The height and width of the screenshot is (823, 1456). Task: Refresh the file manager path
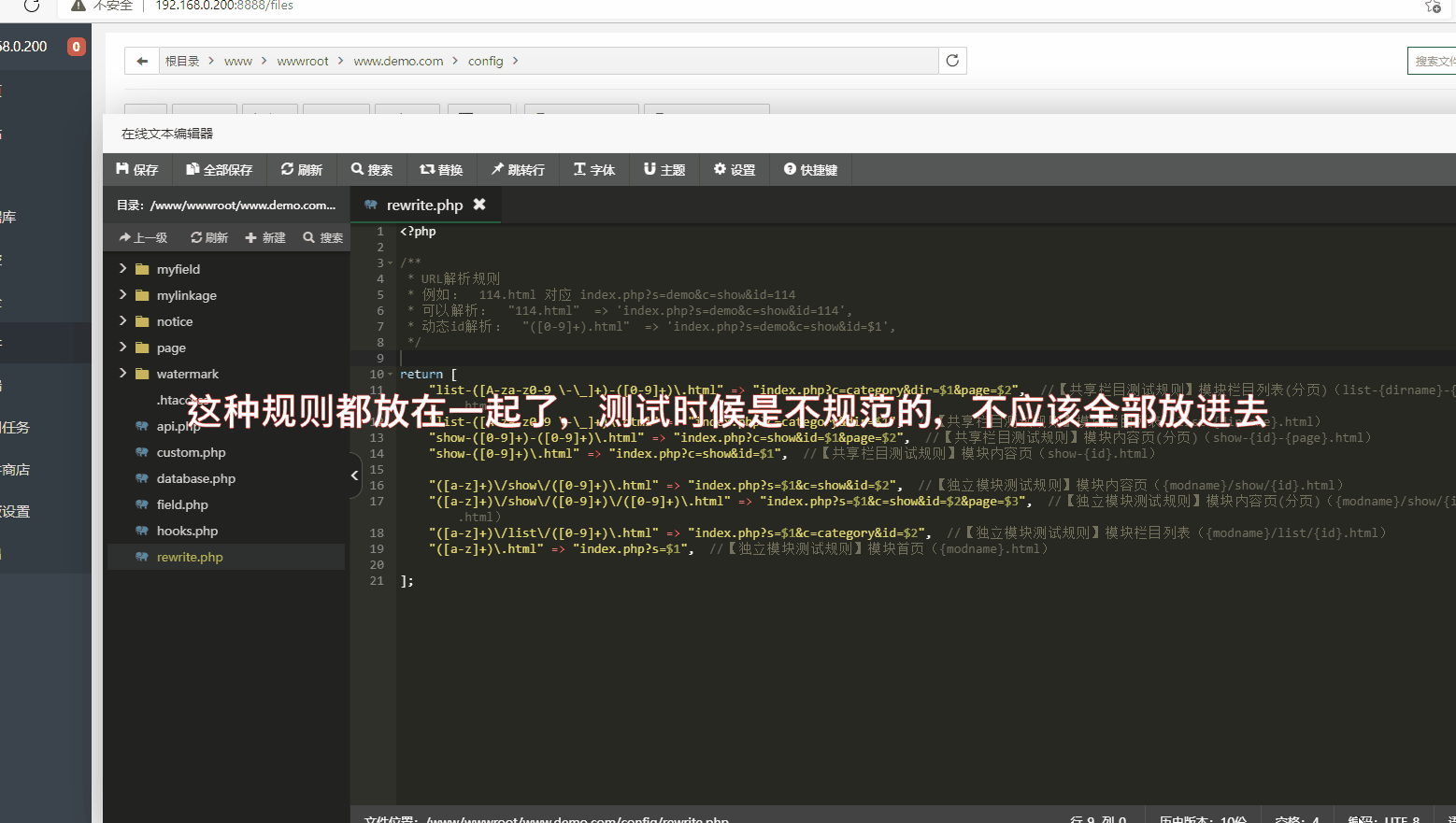[952, 61]
